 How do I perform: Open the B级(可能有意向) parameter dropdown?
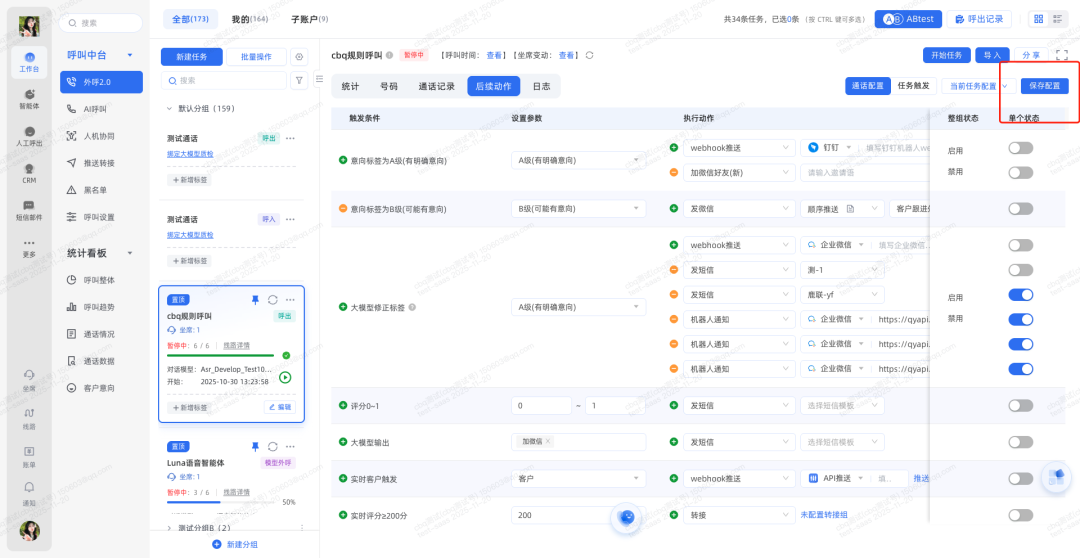click(578, 209)
